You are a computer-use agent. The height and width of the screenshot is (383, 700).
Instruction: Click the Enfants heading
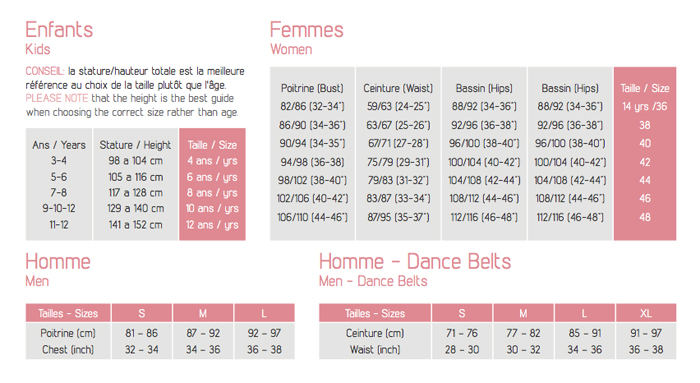coord(59,30)
